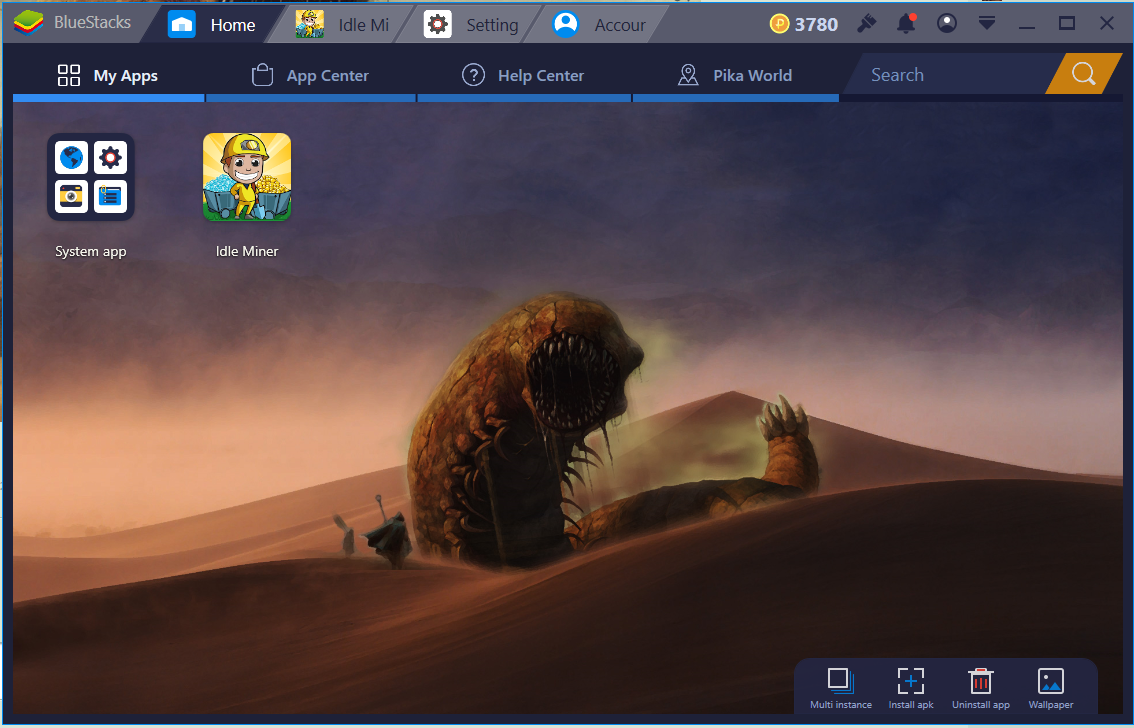Click the Install apk icon

point(910,681)
